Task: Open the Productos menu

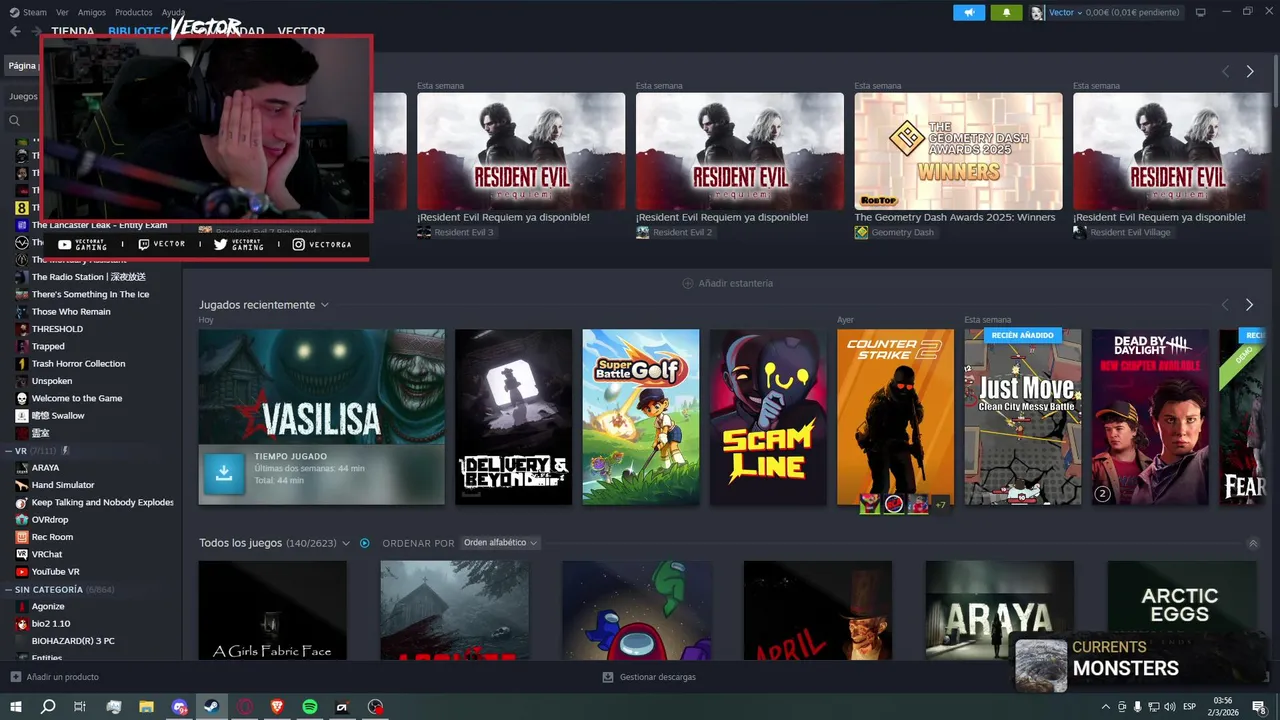Action: point(134,12)
